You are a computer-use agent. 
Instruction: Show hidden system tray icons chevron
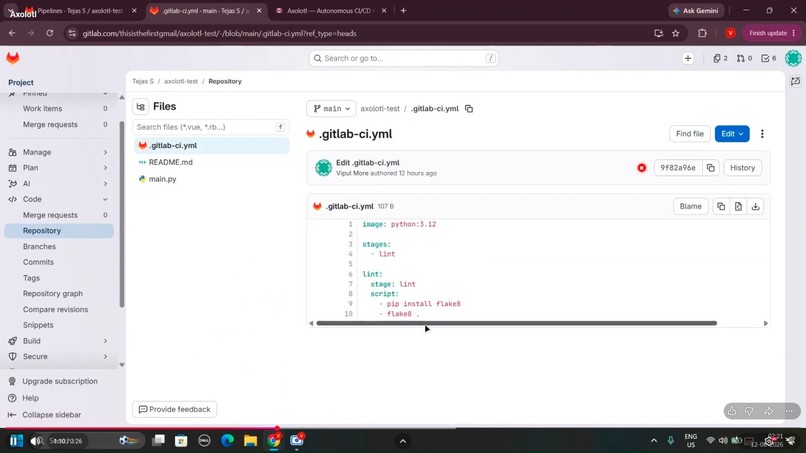click(653, 441)
